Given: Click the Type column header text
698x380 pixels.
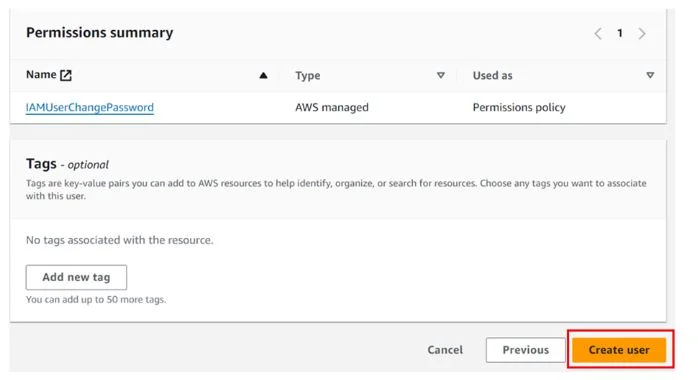Looking at the screenshot, I should (x=308, y=76).
